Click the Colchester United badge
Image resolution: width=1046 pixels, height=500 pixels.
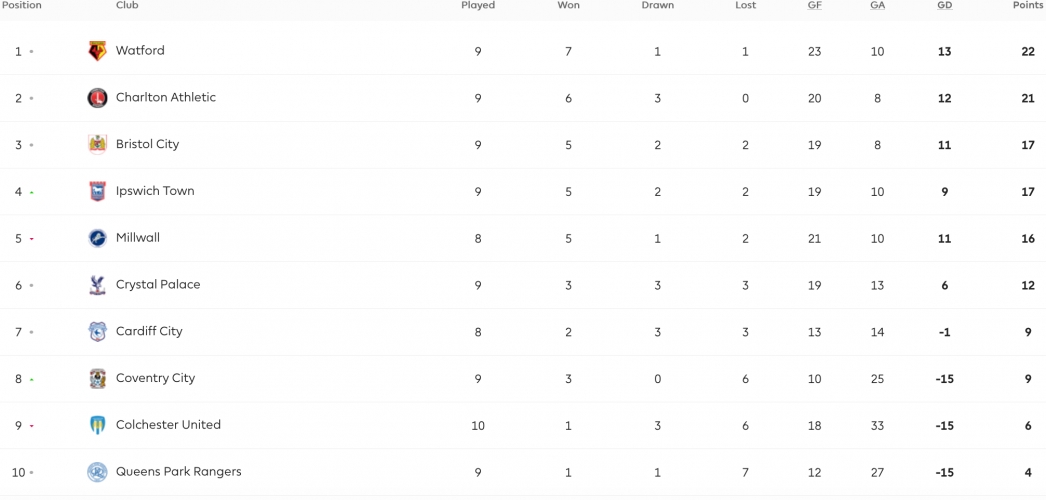click(x=97, y=425)
